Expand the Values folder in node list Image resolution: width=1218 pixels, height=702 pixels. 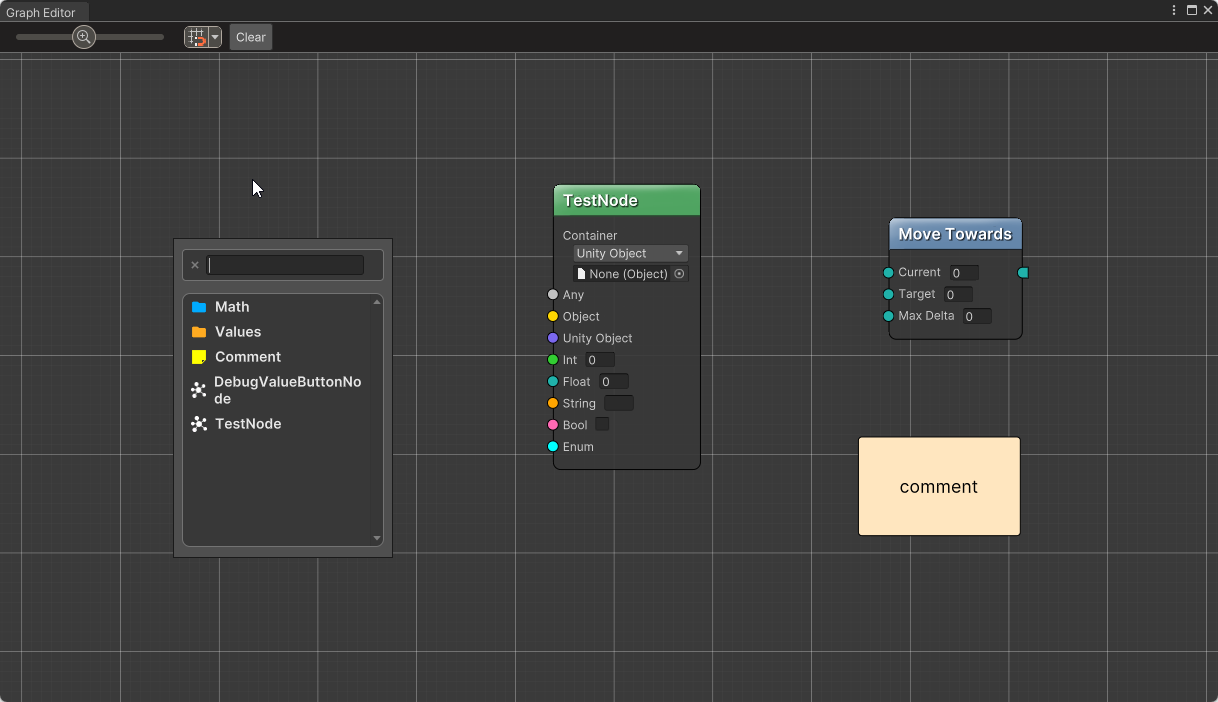(x=238, y=332)
